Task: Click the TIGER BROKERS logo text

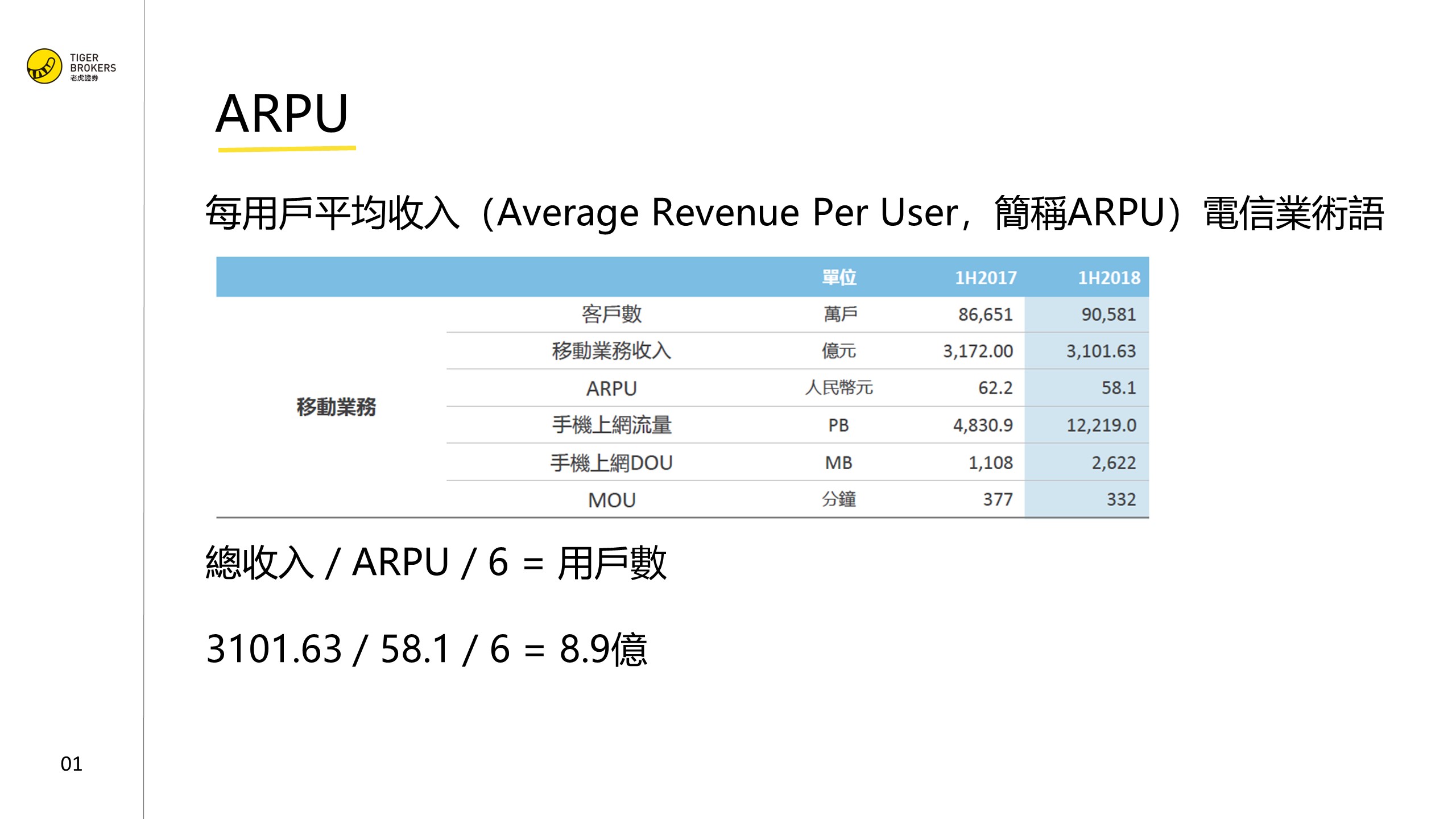Action: click(x=92, y=64)
